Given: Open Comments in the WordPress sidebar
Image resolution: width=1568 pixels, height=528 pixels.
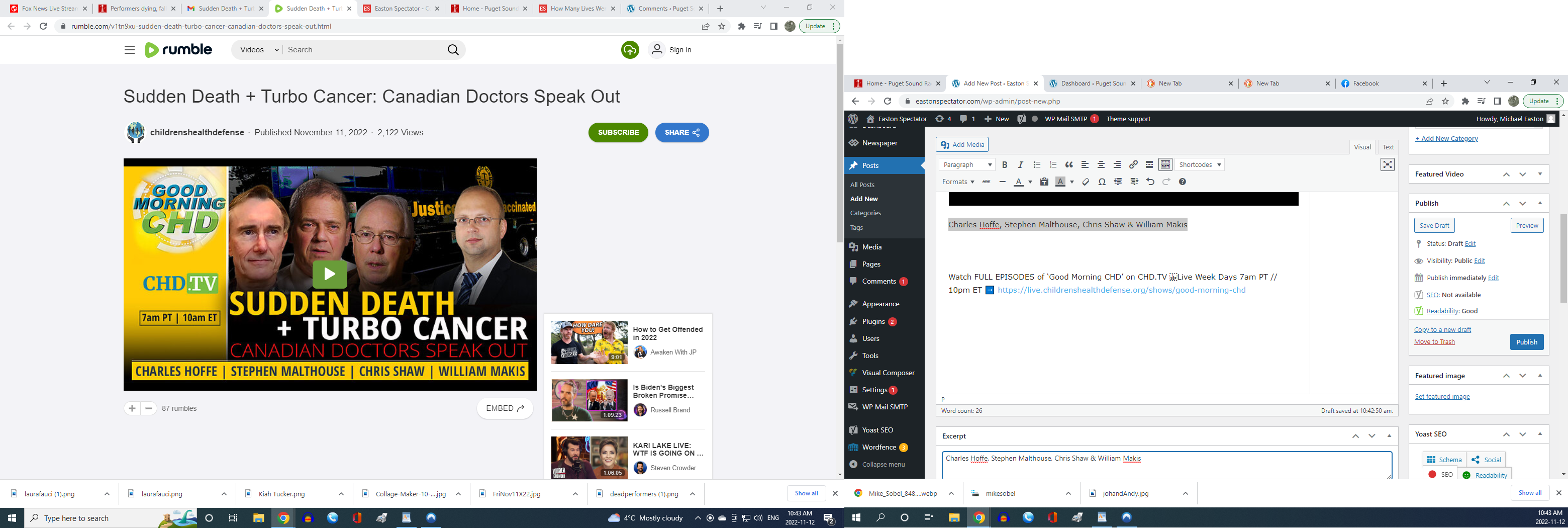Looking at the screenshot, I should coord(878,282).
